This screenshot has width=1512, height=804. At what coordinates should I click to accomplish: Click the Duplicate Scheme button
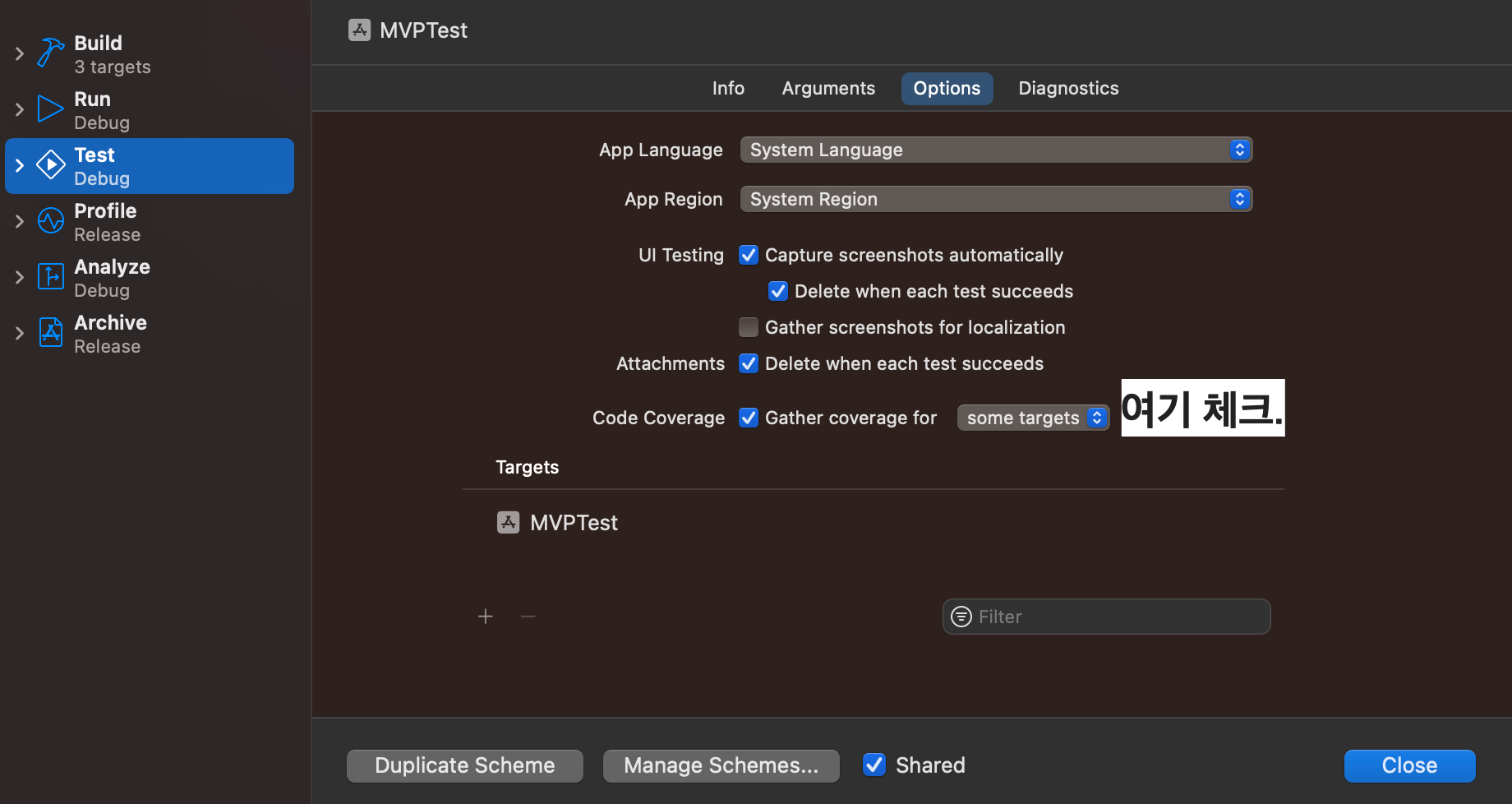464,765
